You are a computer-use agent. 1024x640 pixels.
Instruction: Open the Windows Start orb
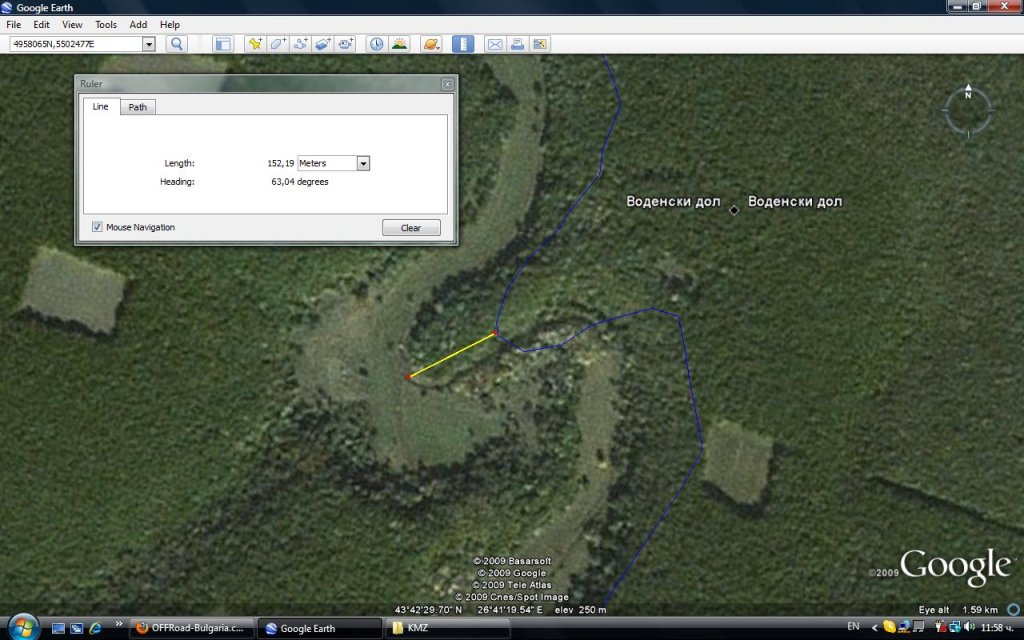pyautogui.click(x=24, y=627)
